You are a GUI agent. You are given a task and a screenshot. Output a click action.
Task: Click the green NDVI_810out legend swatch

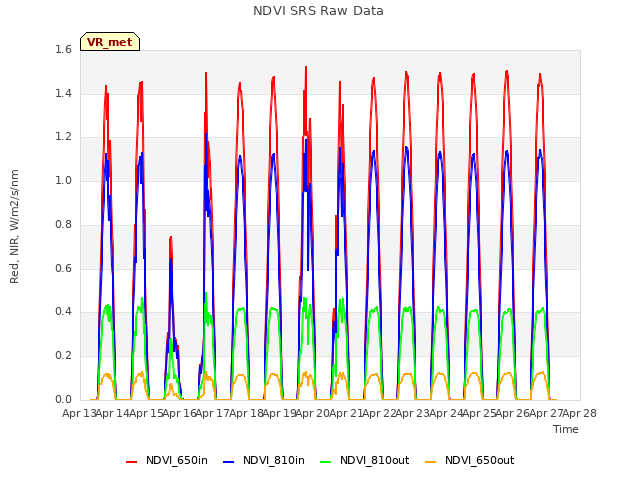[326, 462]
